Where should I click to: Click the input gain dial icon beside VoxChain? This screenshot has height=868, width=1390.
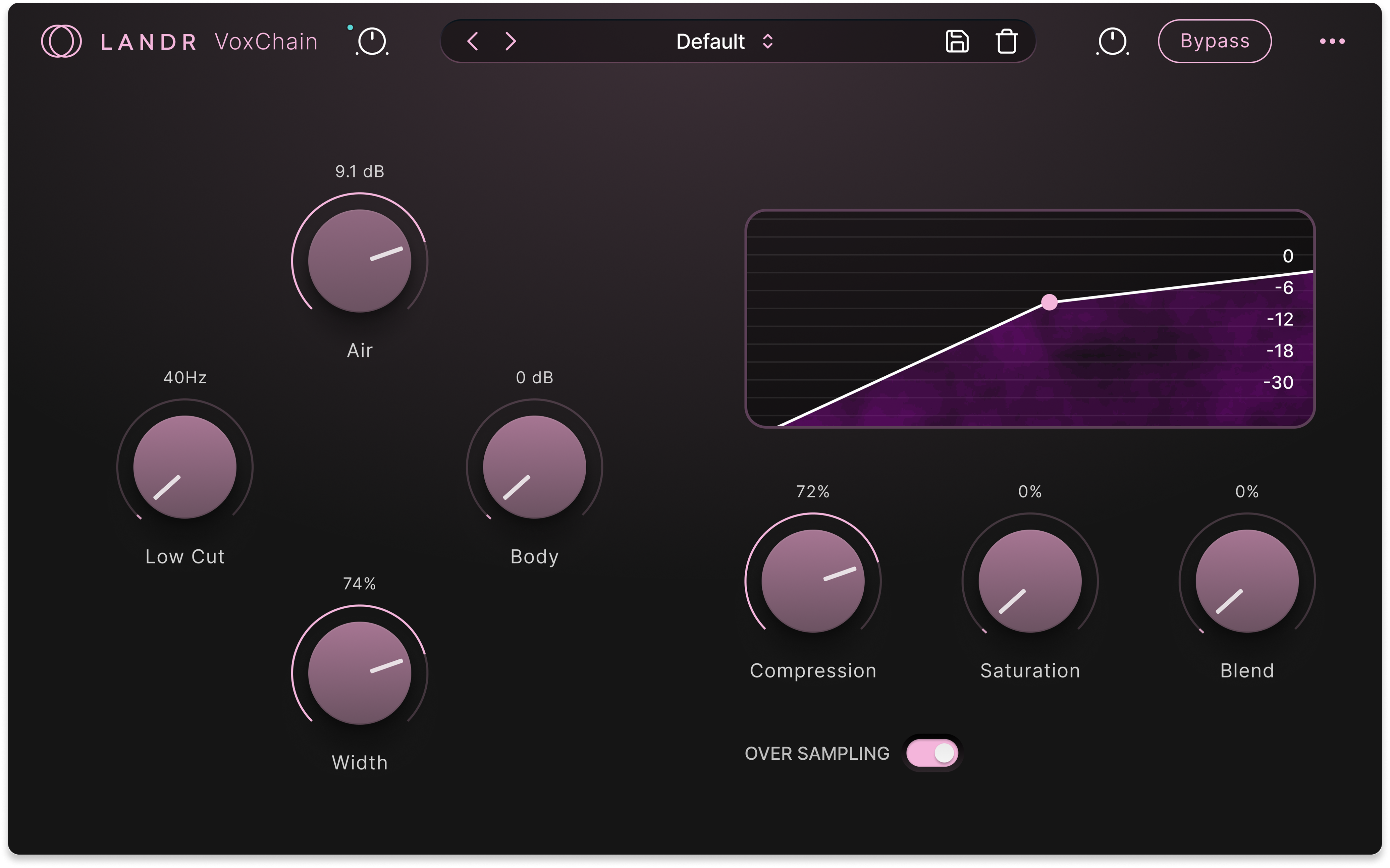pos(372,42)
